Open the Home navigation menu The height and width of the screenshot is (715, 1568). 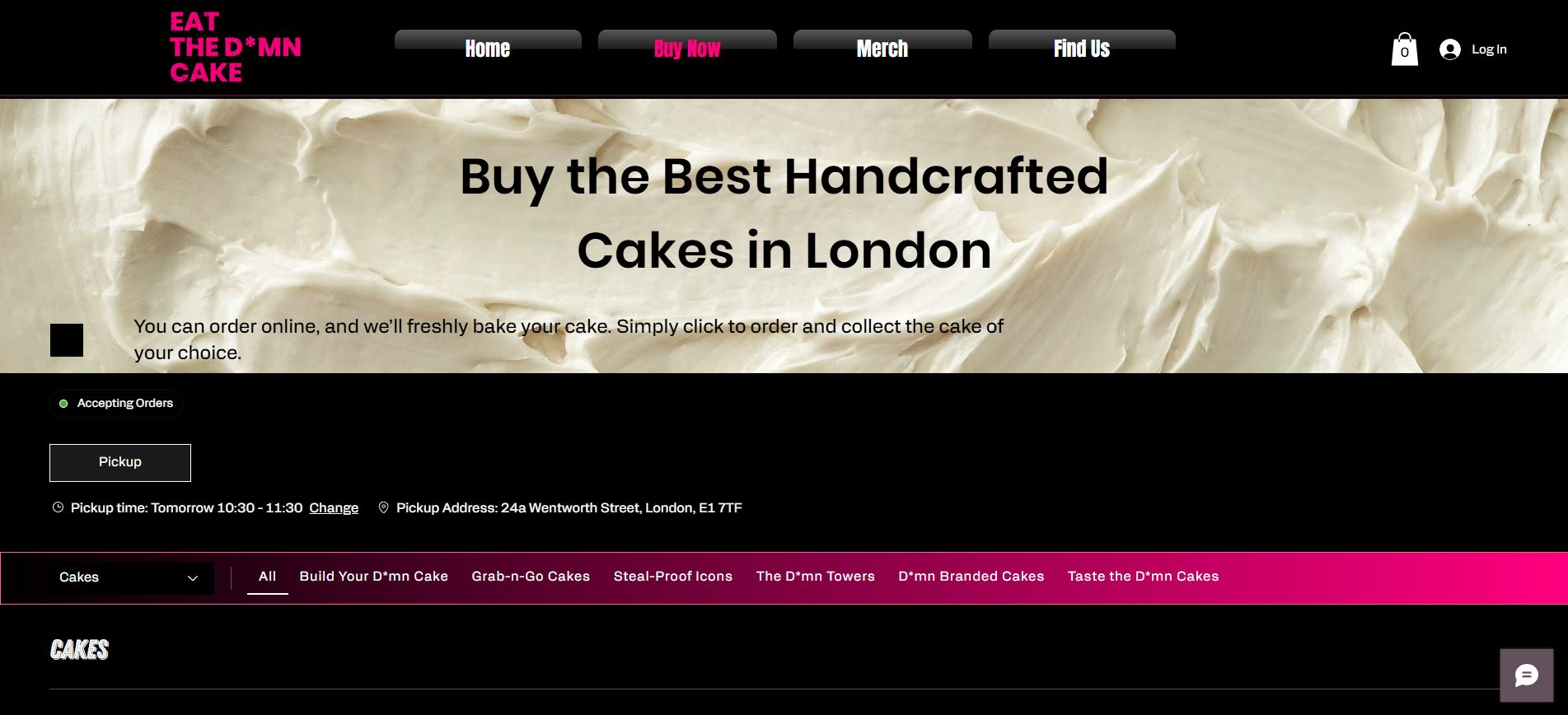point(488,49)
